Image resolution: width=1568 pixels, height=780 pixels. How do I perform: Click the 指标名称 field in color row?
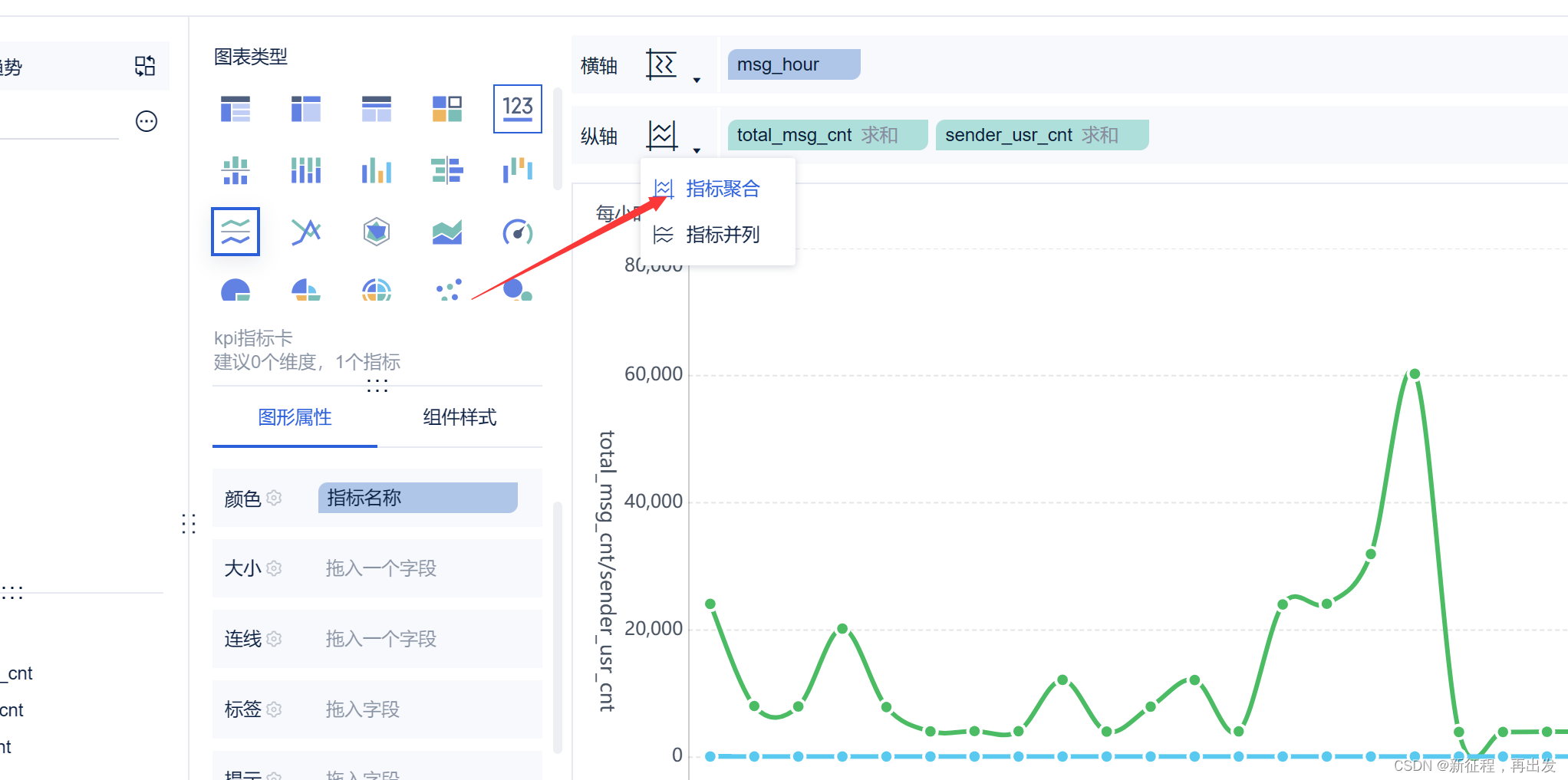[x=417, y=498]
